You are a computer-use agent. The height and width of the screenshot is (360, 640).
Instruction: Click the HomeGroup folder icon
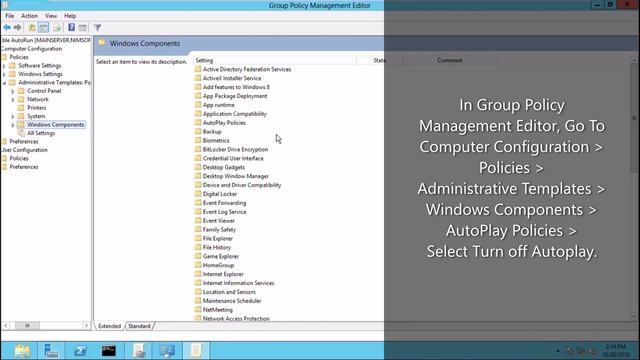tap(198, 265)
